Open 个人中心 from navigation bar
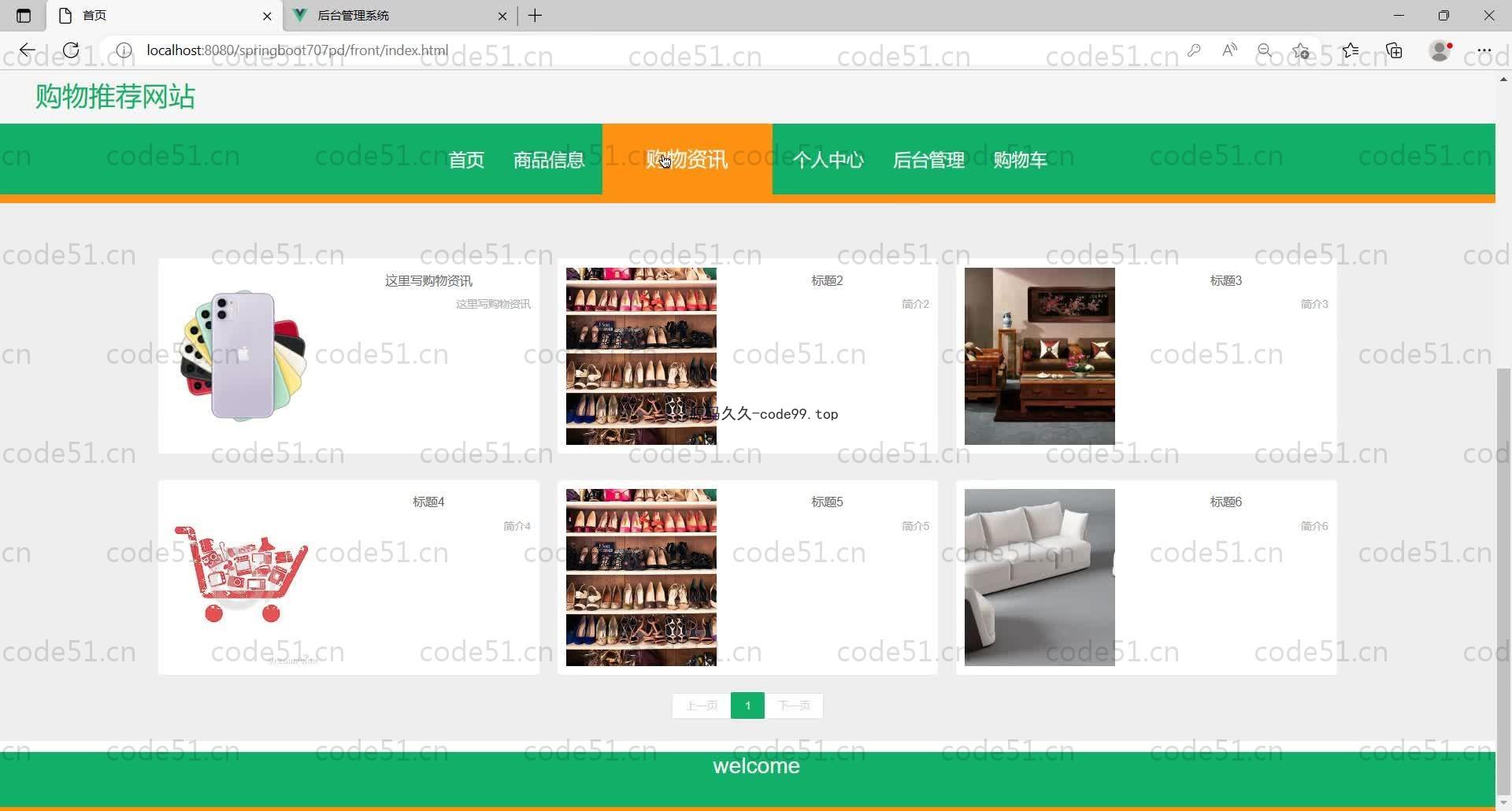This screenshot has height=811, width=1512. click(x=828, y=160)
